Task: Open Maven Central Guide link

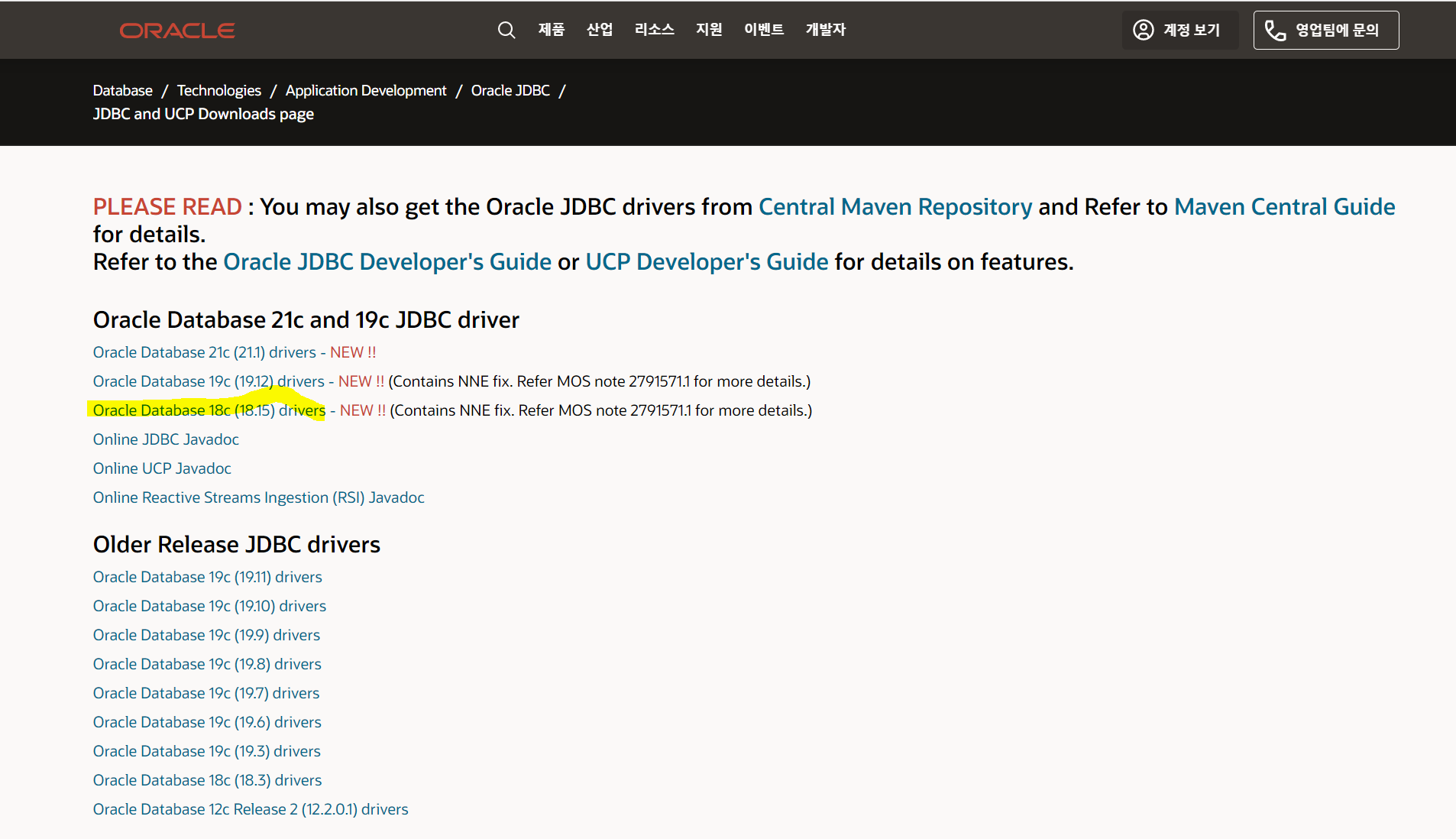Action: 1285,206
